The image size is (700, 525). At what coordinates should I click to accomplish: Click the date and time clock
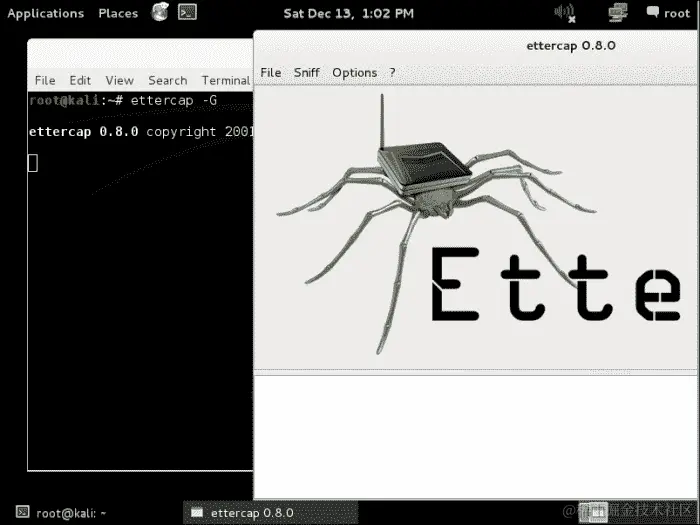[x=349, y=13]
